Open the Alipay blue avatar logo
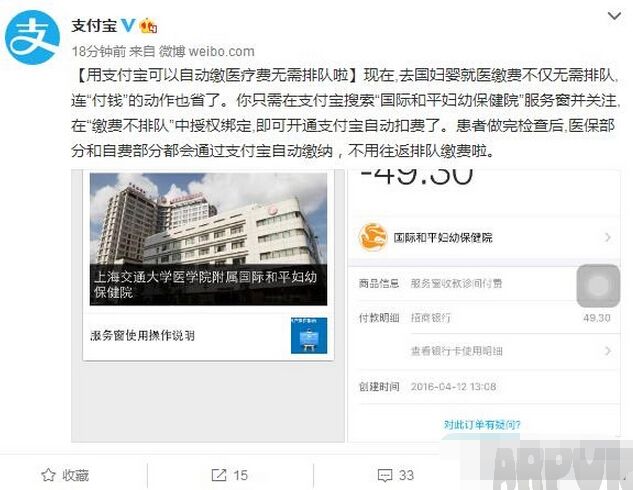633x490 pixels. point(32,37)
